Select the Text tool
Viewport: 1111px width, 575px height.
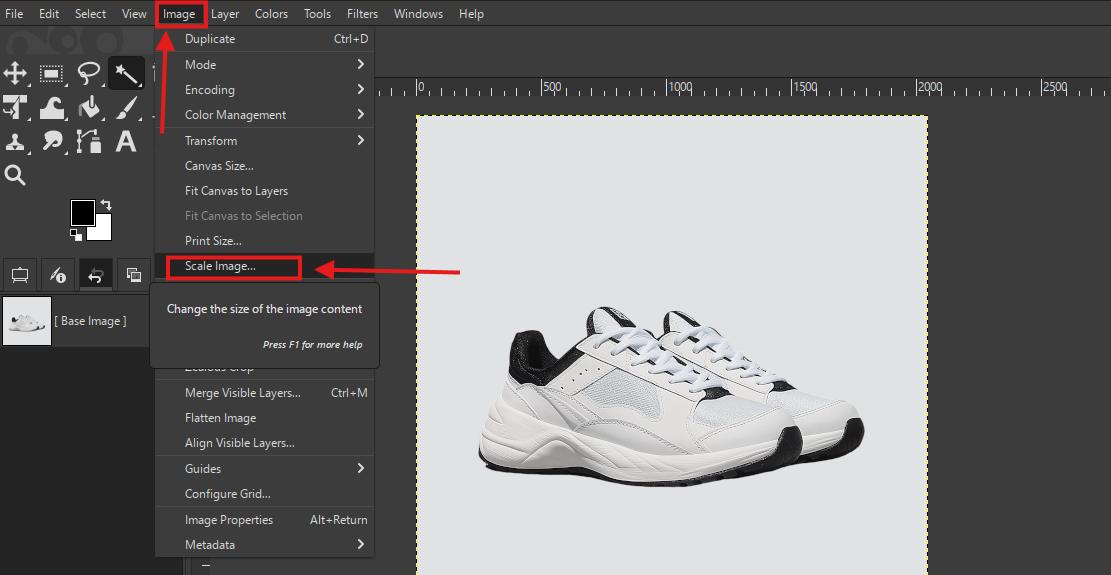[x=126, y=141]
